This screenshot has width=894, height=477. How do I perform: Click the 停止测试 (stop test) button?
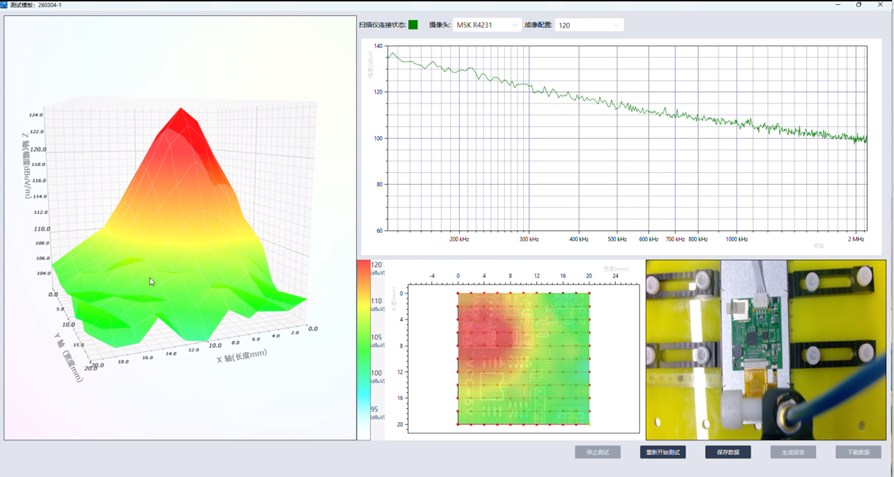tap(597, 452)
